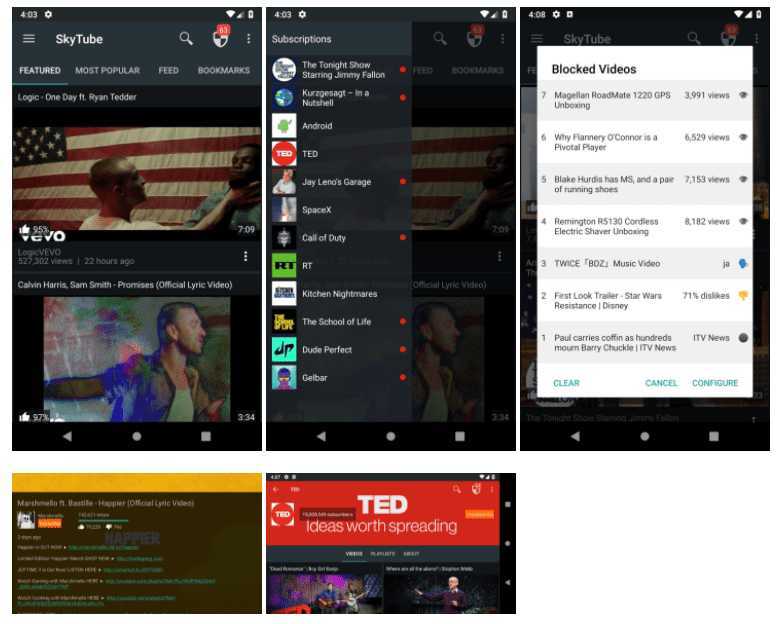Tap search icon on TED channel page
Screen dimensions: 782x624
pos(456,489)
